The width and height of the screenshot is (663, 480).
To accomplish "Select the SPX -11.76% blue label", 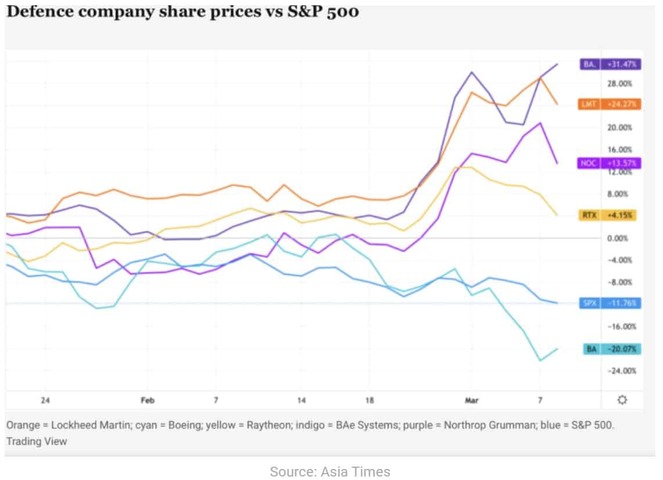I will tap(610, 303).
